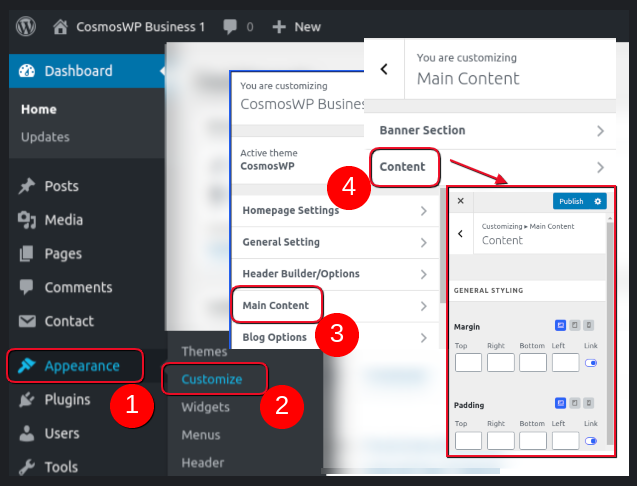Expand Main Content chevron
Screen dimensions: 637x486
point(424,306)
